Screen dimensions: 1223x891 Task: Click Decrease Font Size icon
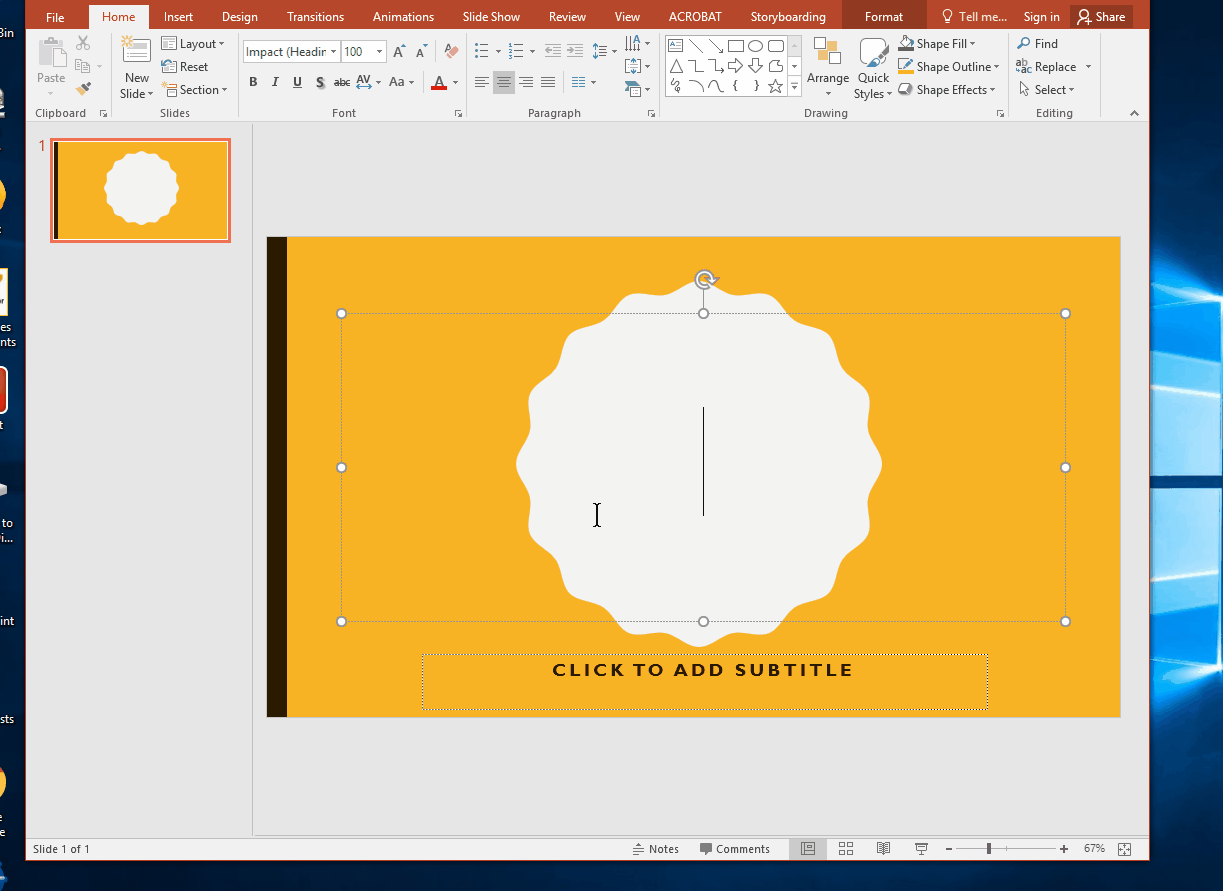[421, 51]
